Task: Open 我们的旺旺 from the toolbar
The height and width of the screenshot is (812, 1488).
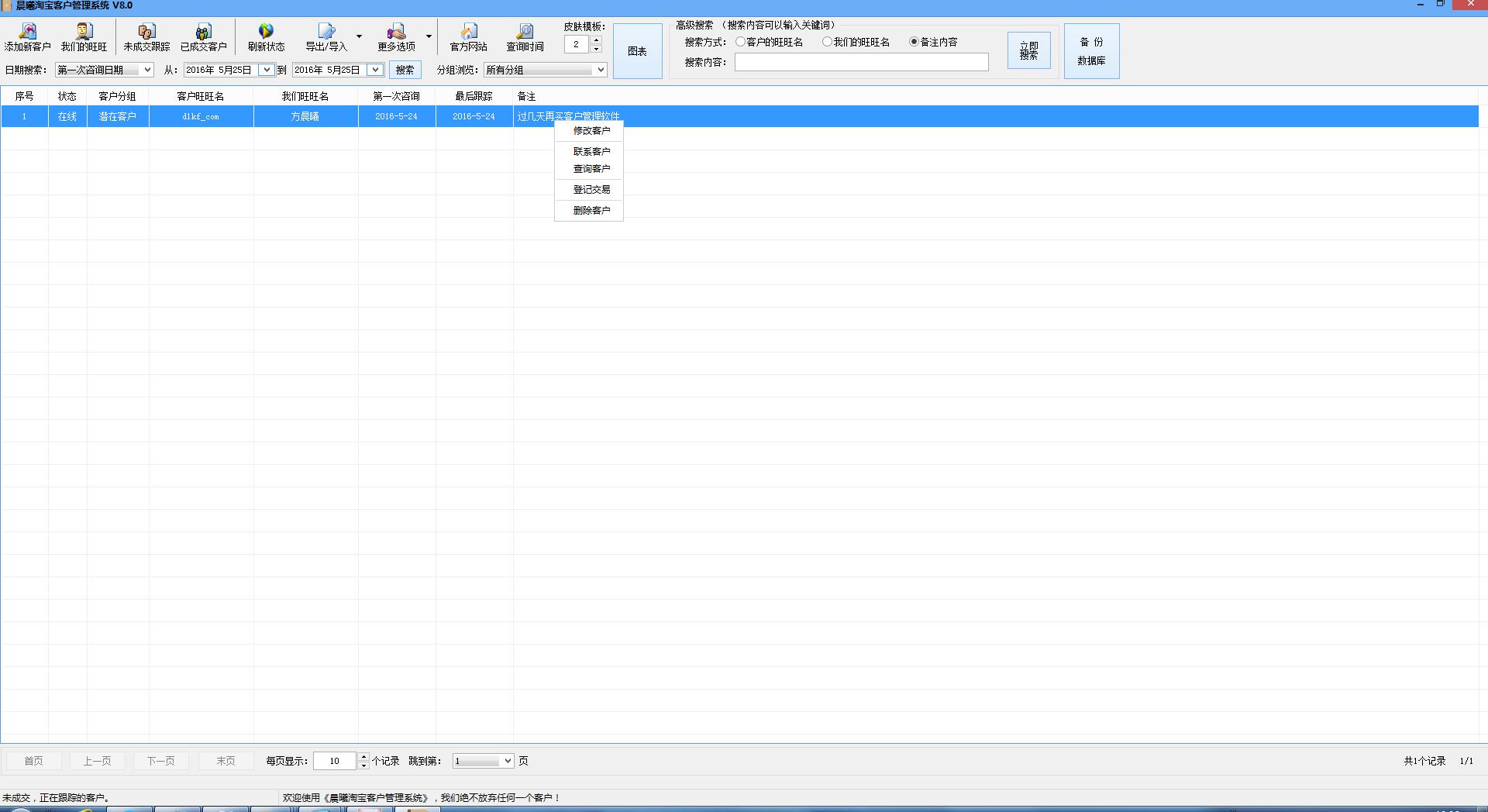Action: [x=84, y=33]
